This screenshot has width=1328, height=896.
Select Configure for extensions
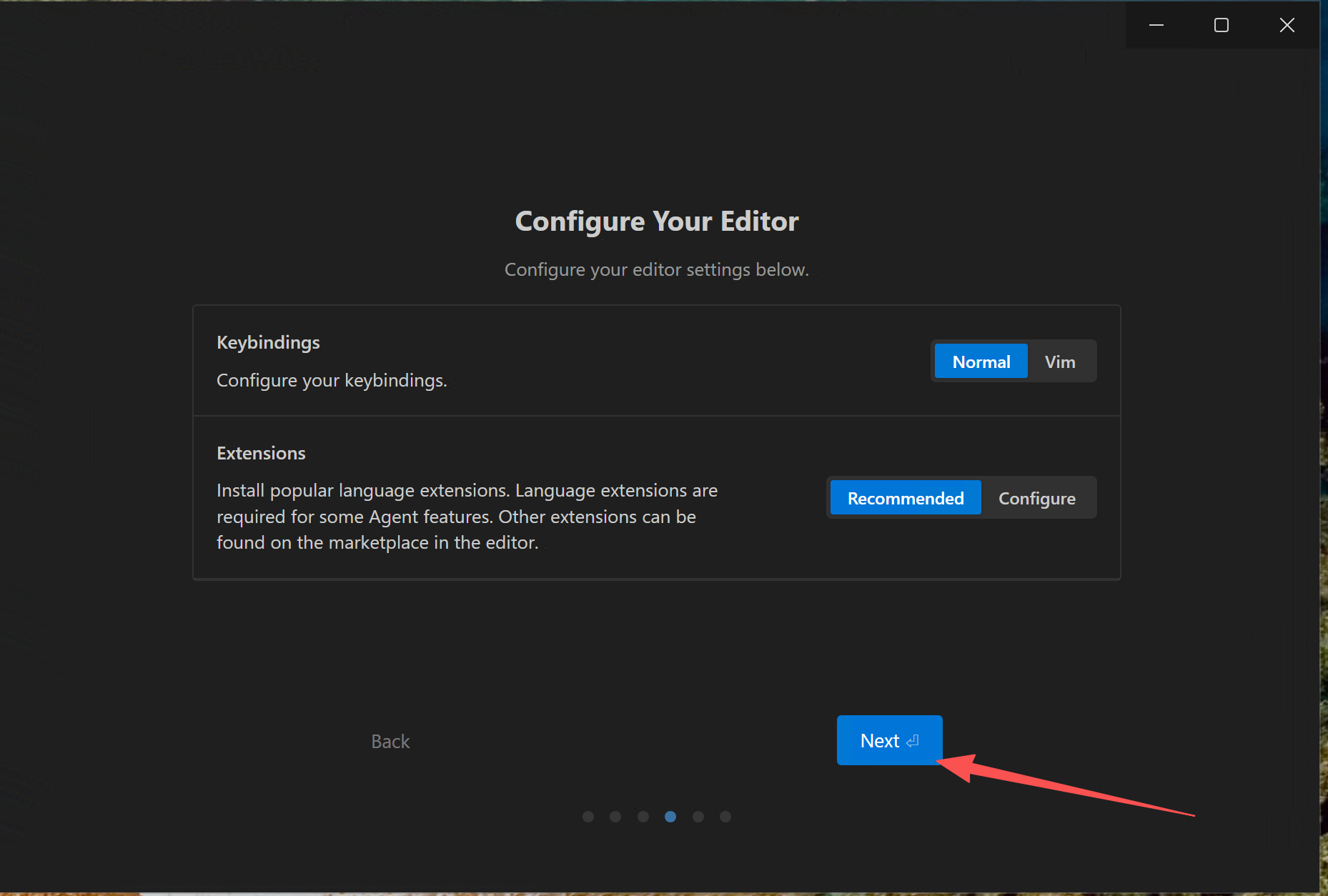pyautogui.click(x=1036, y=498)
